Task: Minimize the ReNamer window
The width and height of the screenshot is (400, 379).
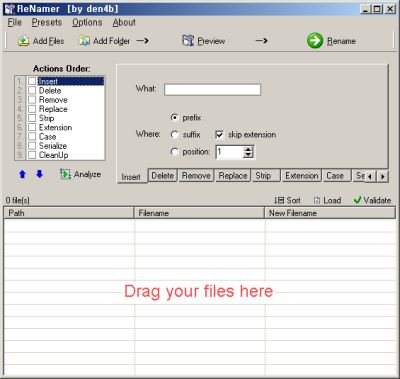Action: pyautogui.click(x=365, y=9)
